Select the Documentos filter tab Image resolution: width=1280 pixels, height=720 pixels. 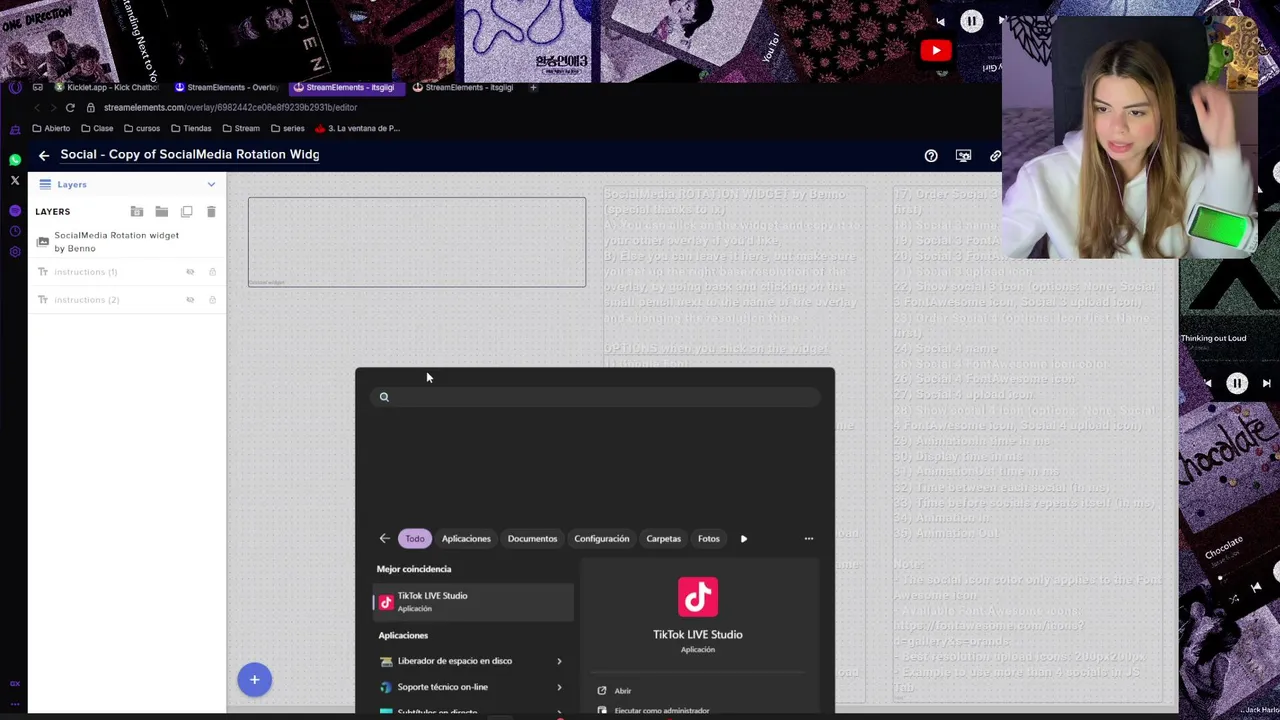[532, 539]
